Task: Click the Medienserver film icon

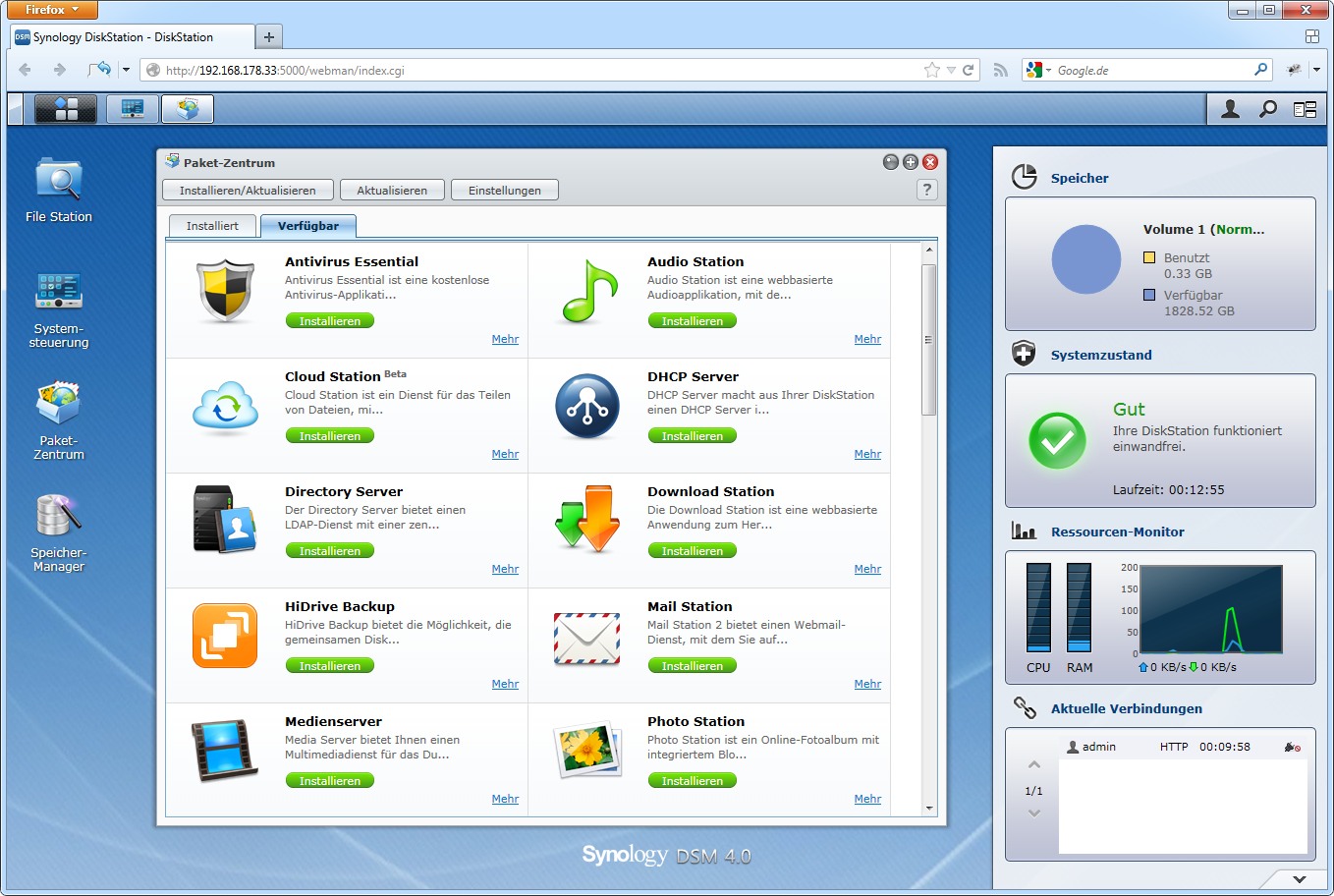Action: coord(225,750)
